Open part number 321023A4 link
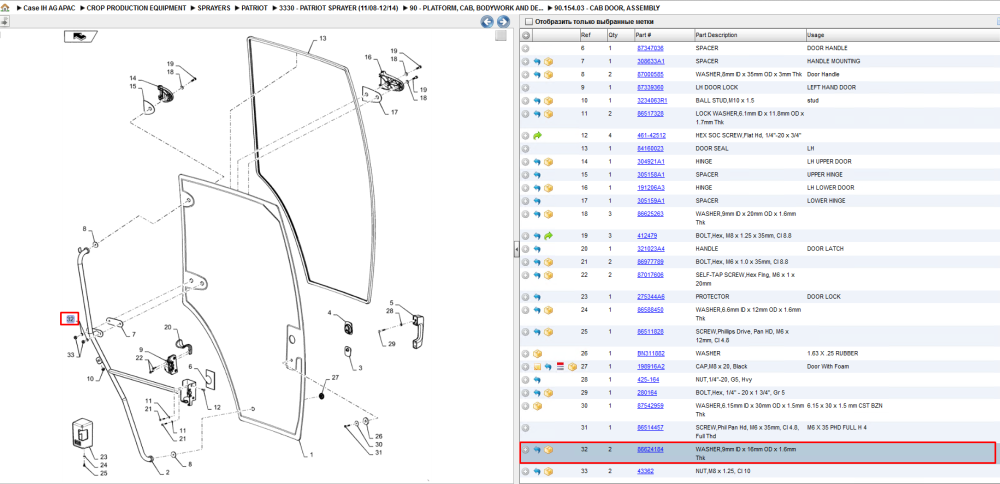Image resolution: width=1000 pixels, height=484 pixels. coord(651,249)
